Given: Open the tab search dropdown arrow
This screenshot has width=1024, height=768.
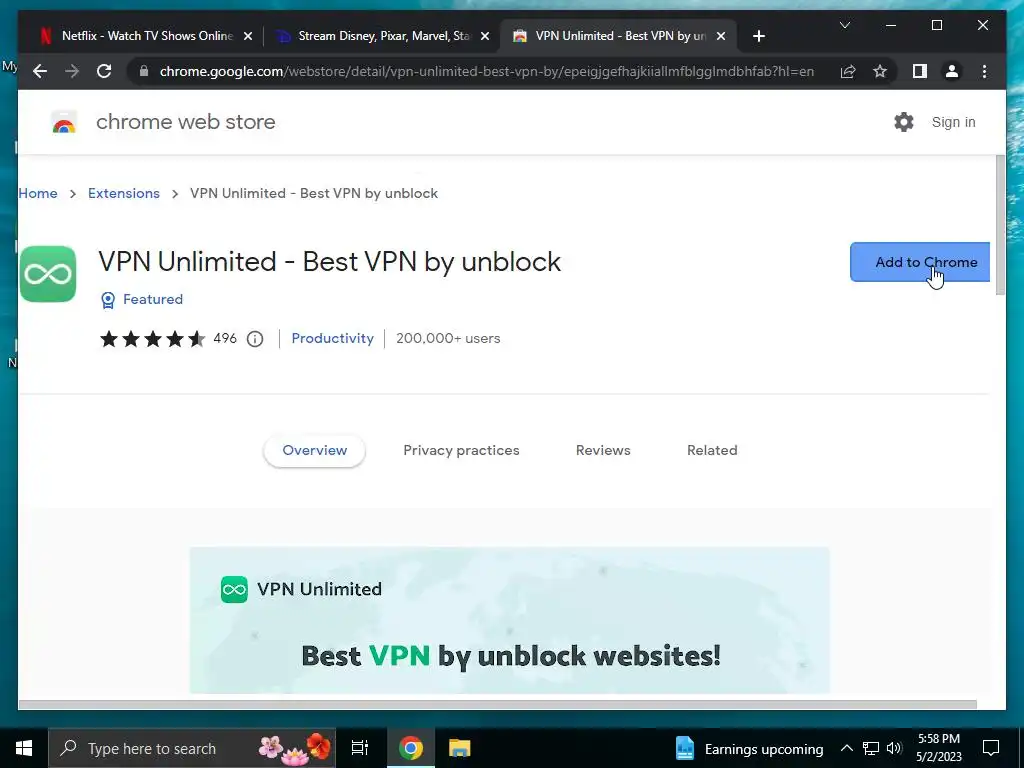Looking at the screenshot, I should coord(844,25).
